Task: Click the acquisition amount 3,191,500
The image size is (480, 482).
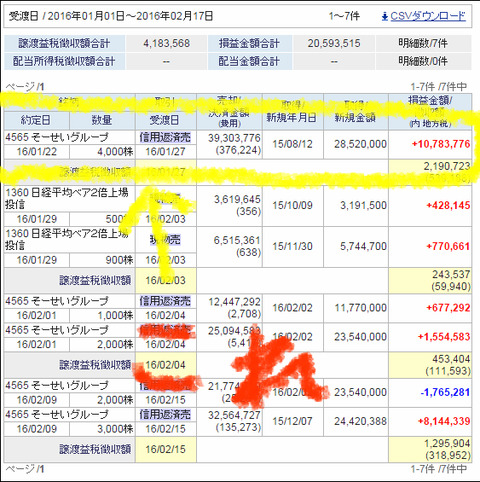Action: click(363, 205)
